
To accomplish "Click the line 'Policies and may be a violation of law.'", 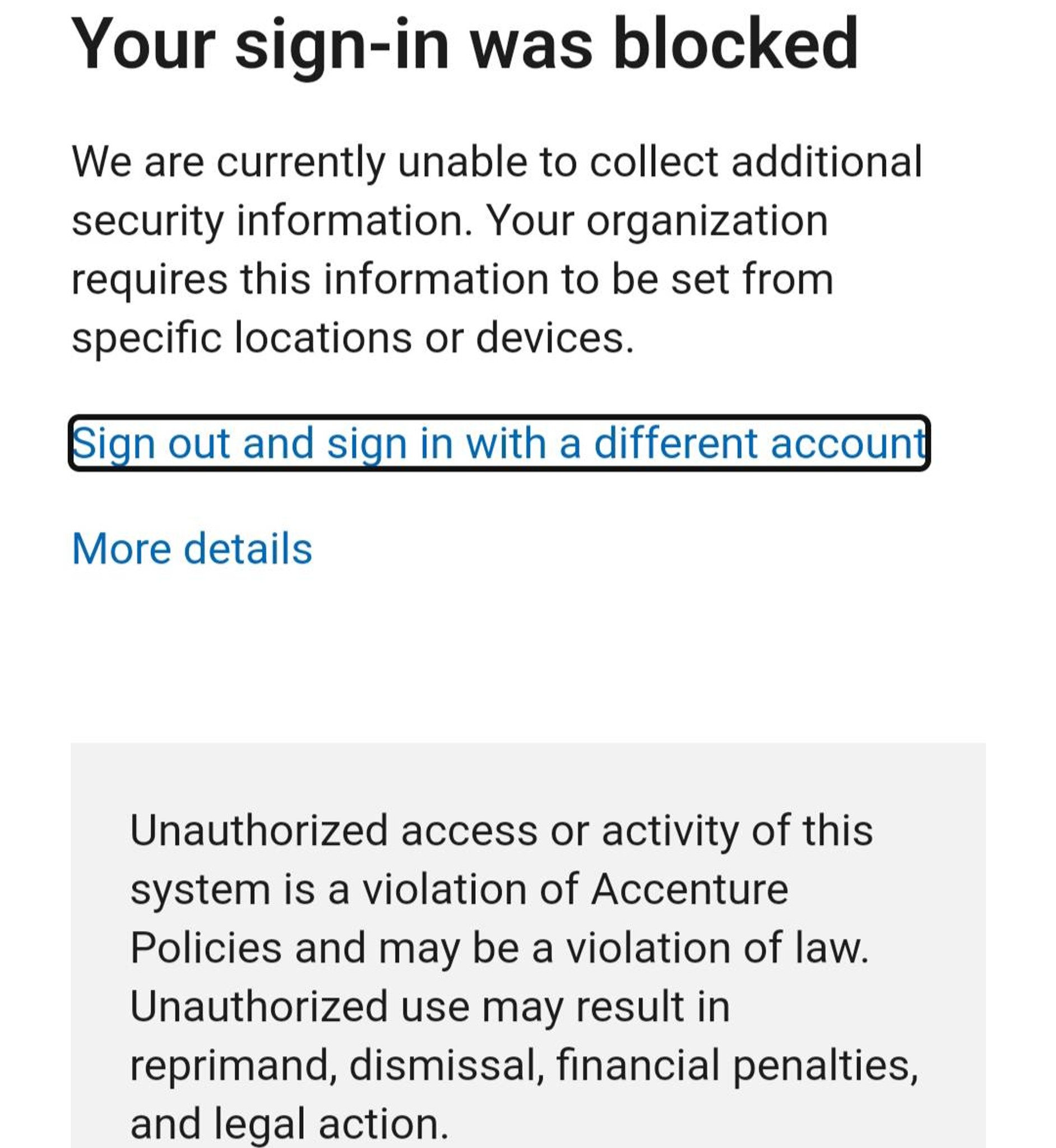I will tap(499, 948).
